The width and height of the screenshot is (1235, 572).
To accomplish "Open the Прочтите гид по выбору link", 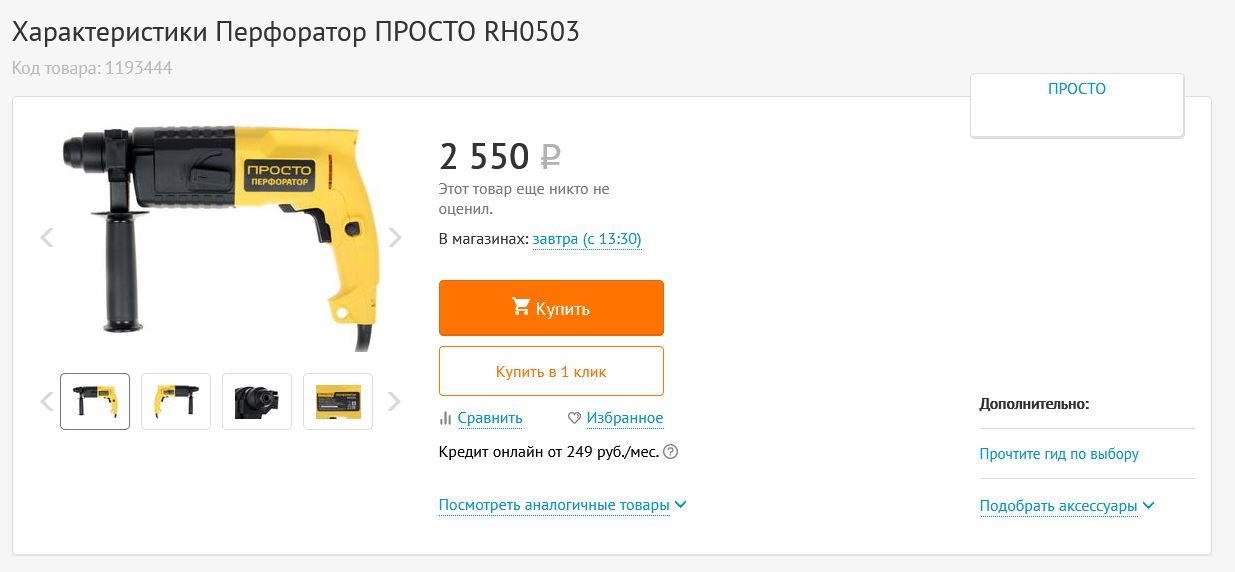I will point(1059,454).
